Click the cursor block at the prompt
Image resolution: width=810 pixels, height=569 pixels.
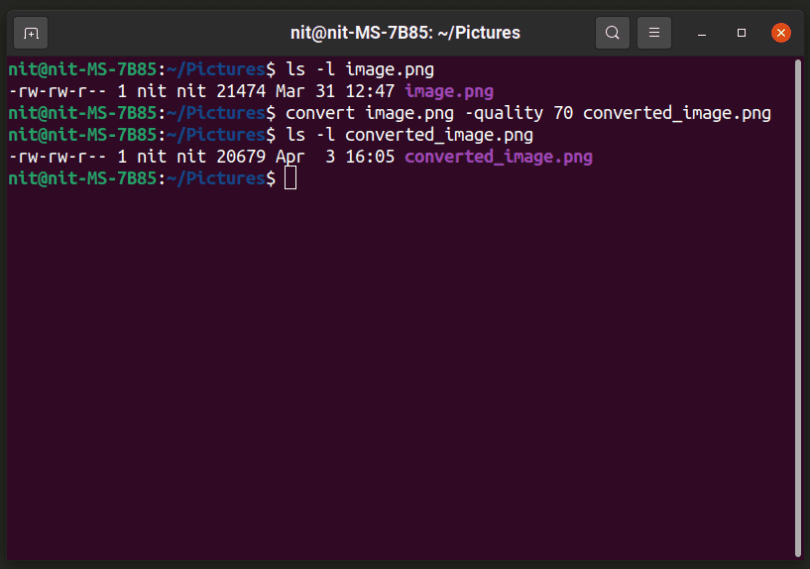pyautogui.click(x=290, y=178)
